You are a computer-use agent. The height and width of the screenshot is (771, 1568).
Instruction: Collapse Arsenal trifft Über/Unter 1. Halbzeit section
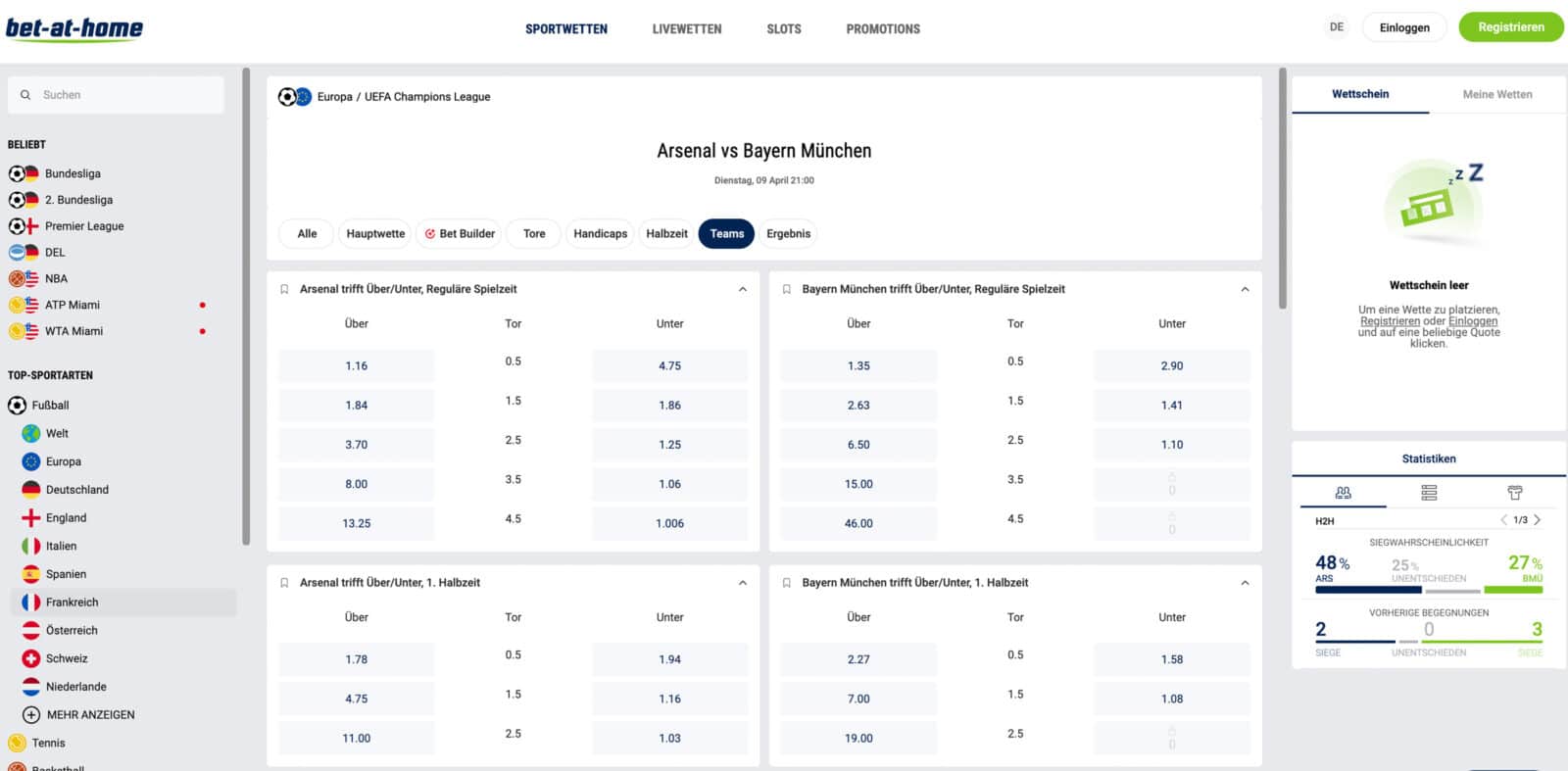(x=743, y=583)
